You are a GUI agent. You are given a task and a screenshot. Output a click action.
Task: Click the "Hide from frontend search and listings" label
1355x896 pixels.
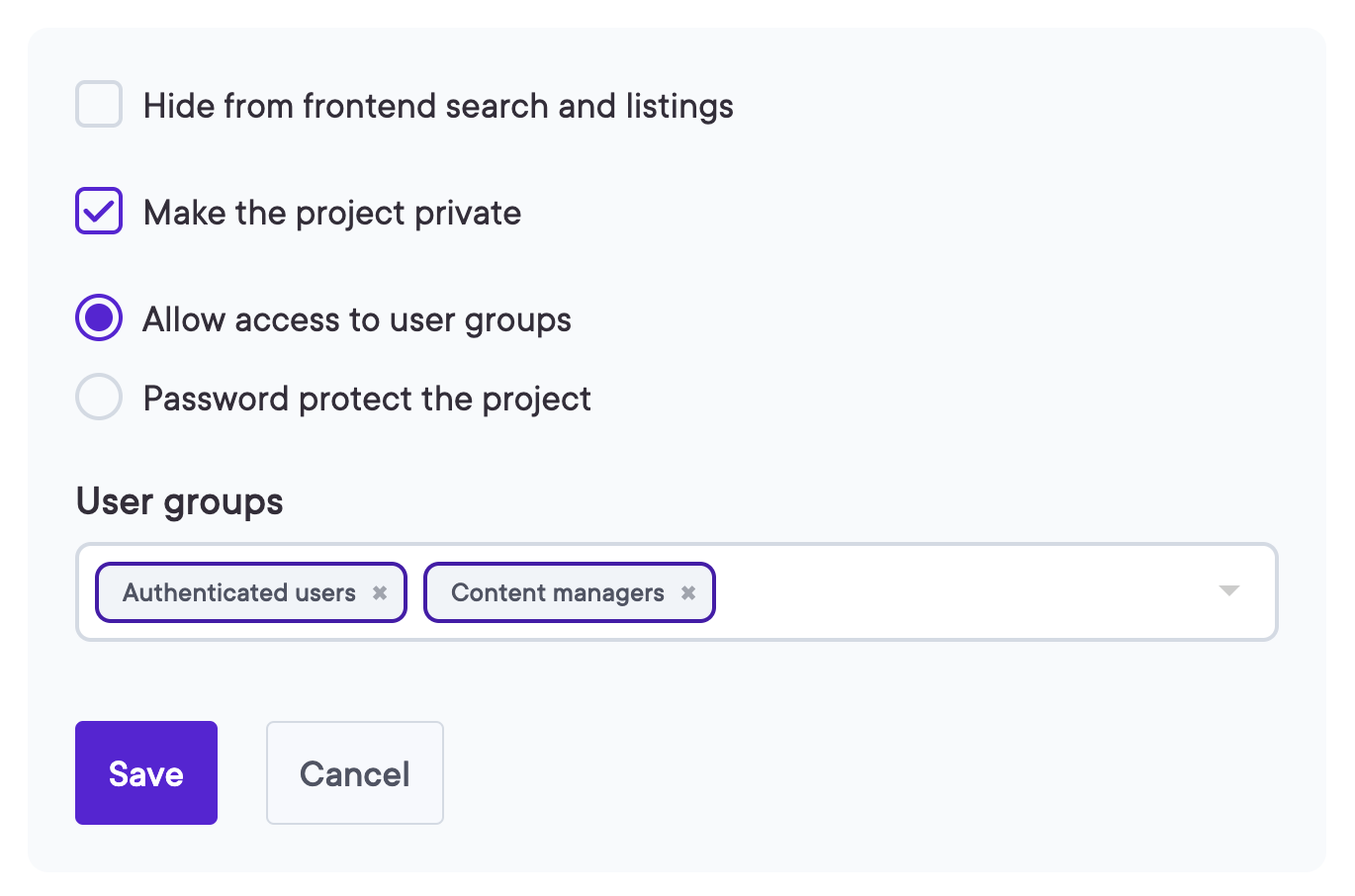point(438,106)
